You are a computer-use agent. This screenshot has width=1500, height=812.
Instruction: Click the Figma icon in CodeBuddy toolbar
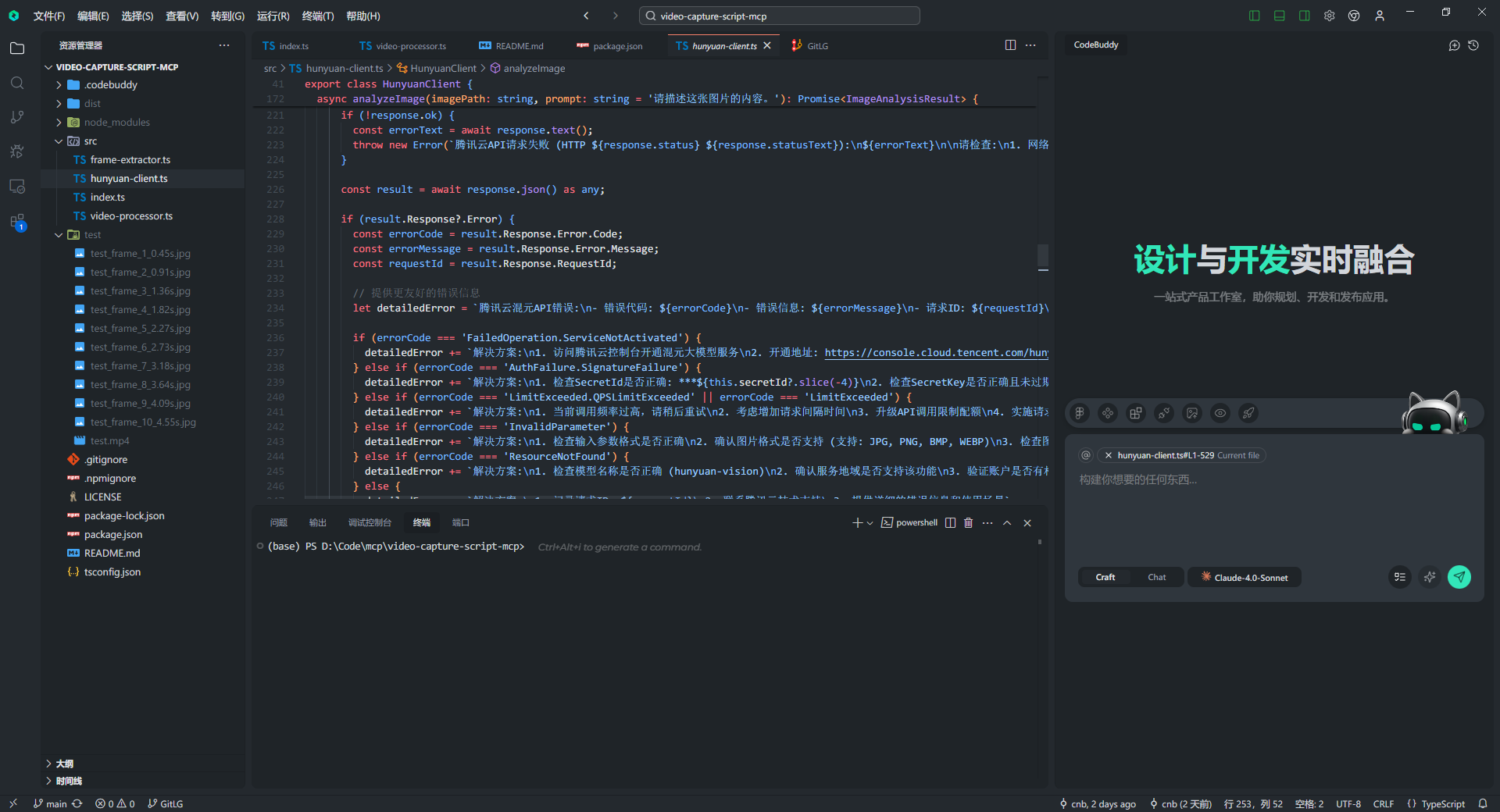tap(1080, 413)
